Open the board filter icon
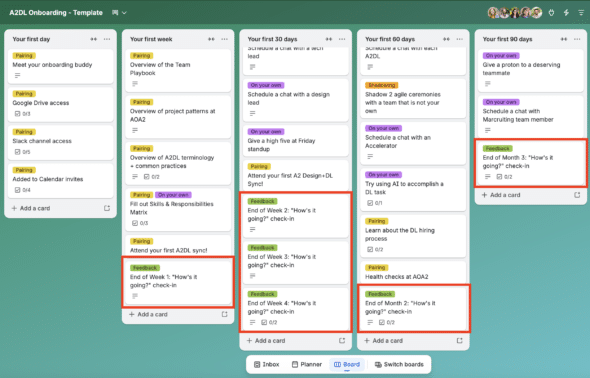This screenshot has width=590, height=378. click(581, 13)
